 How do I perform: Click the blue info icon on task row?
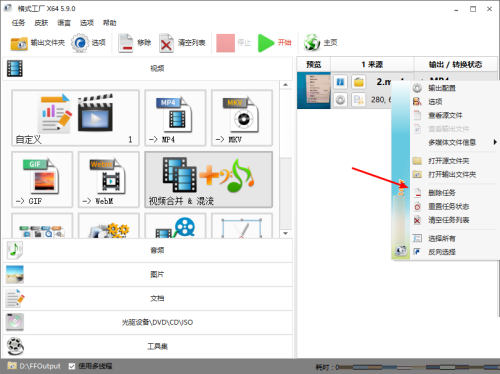340,82
